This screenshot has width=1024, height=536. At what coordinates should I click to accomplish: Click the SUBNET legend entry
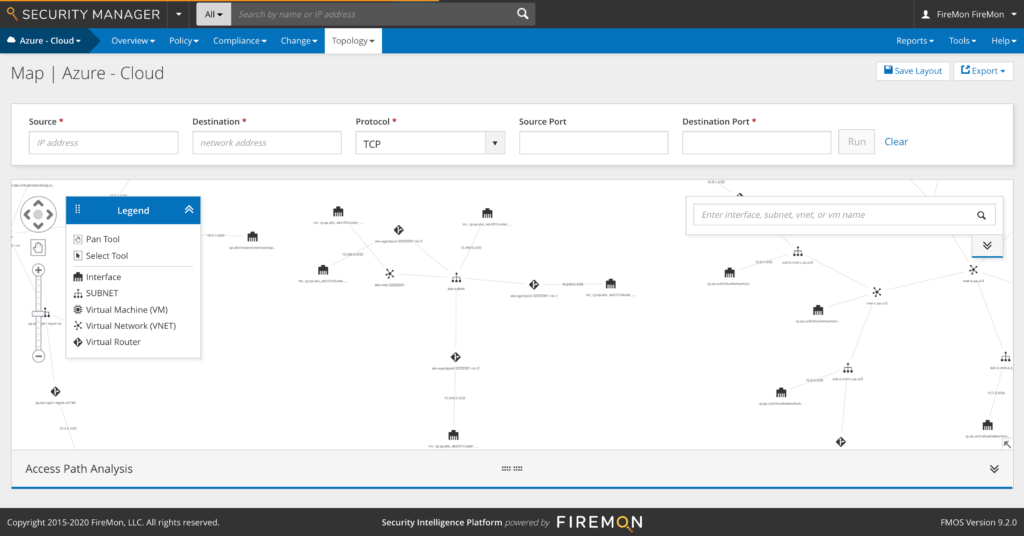(95, 293)
